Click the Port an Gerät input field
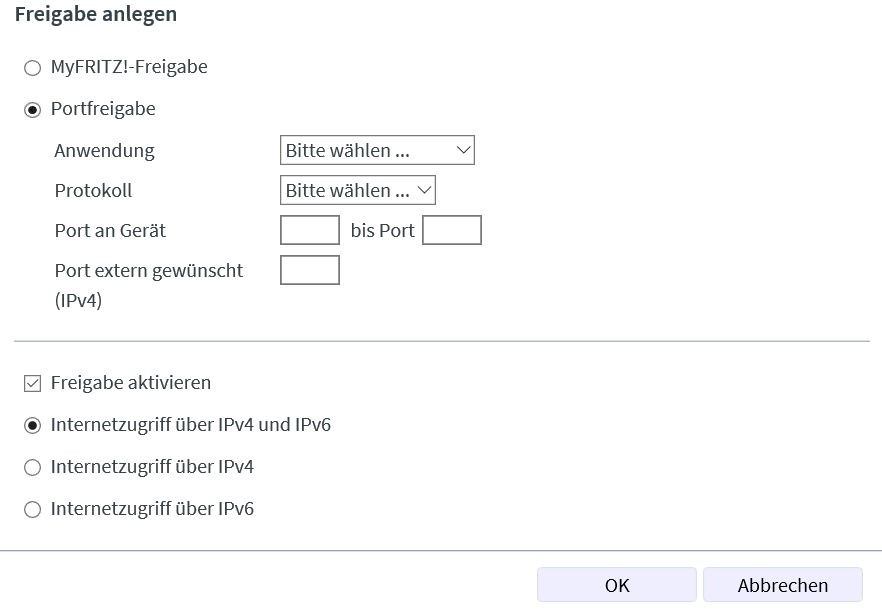 pos(309,231)
